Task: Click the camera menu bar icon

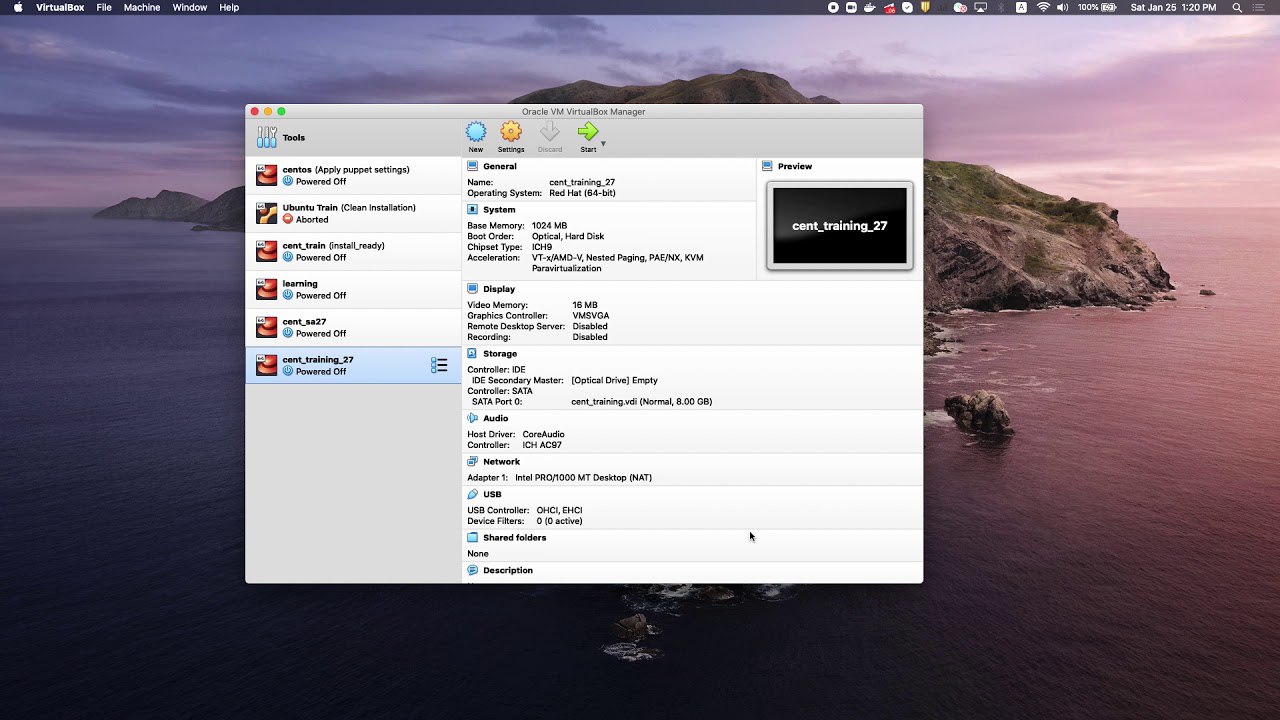Action: point(852,7)
